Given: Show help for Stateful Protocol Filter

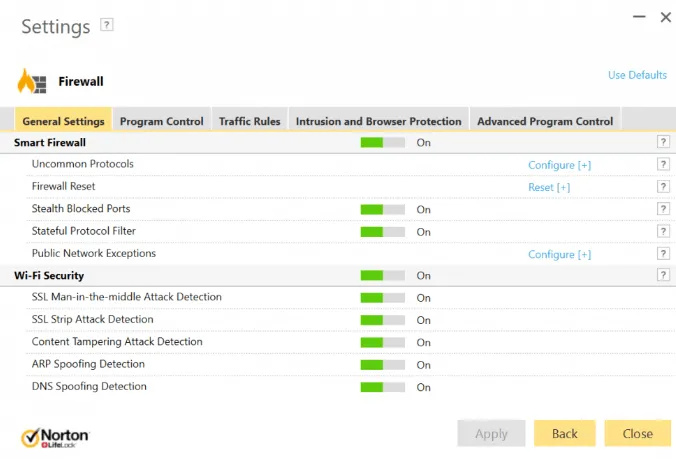Looking at the screenshot, I should click(x=662, y=232).
